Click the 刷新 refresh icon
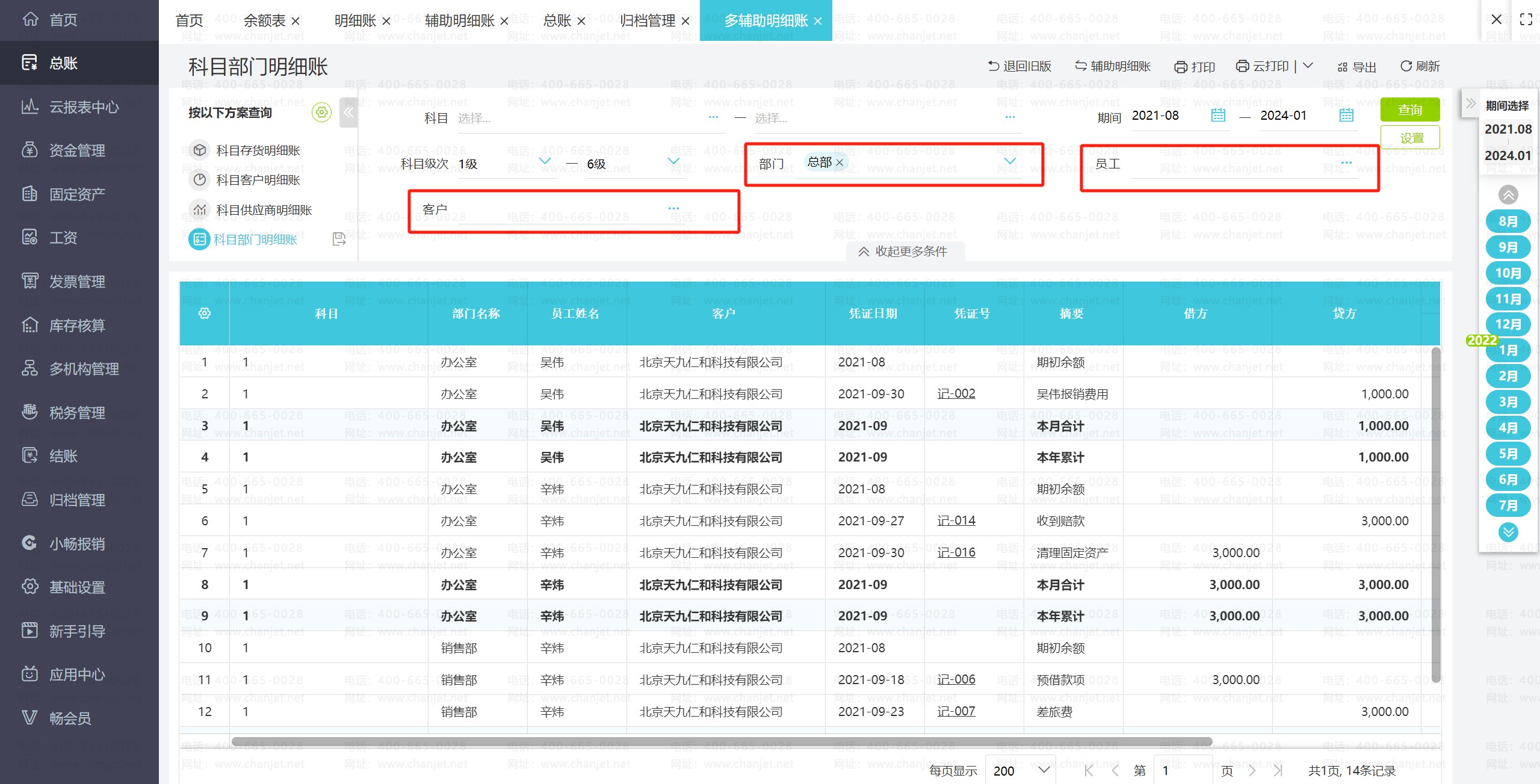 pos(1406,66)
